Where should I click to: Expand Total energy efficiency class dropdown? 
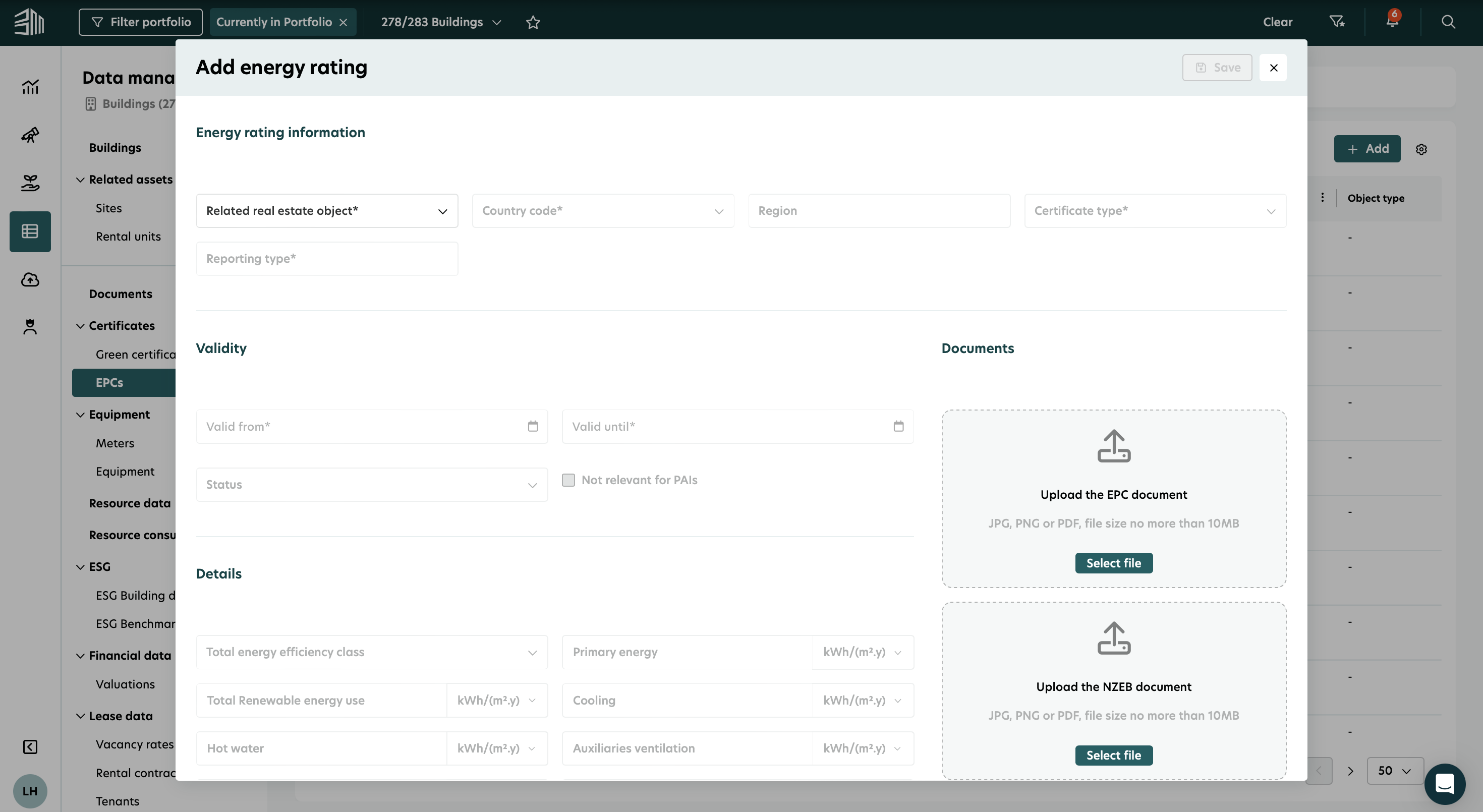pos(371,652)
